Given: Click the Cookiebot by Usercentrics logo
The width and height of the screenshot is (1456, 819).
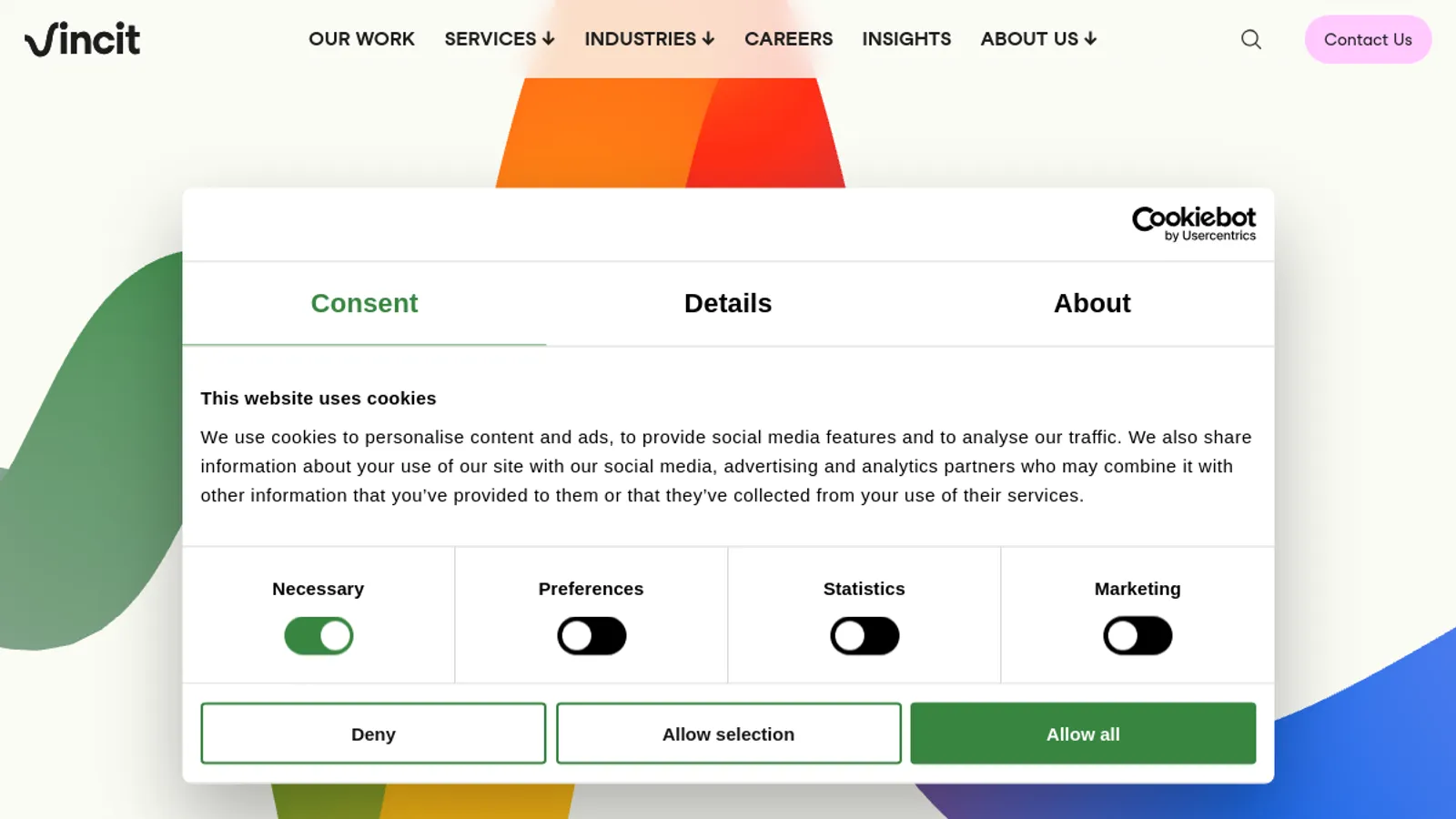Looking at the screenshot, I should pyautogui.click(x=1193, y=224).
